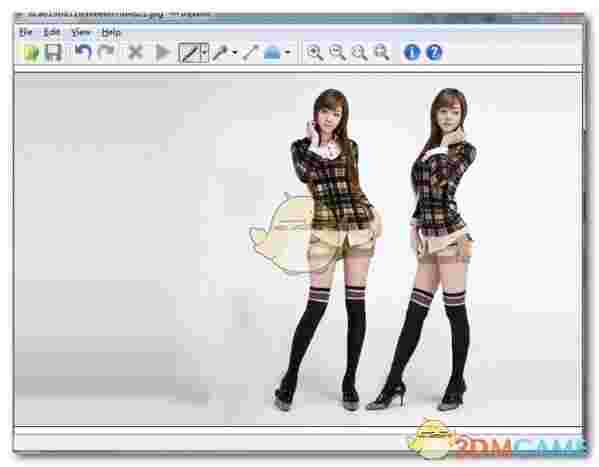Click the blue Help question mark icon

point(434,53)
